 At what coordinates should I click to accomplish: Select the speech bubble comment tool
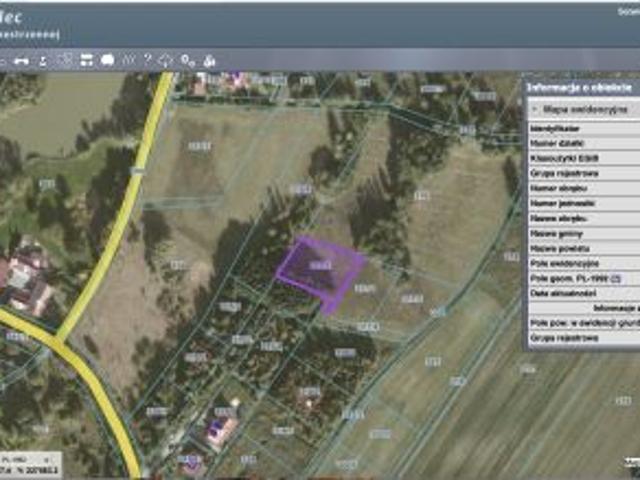(x=108, y=60)
